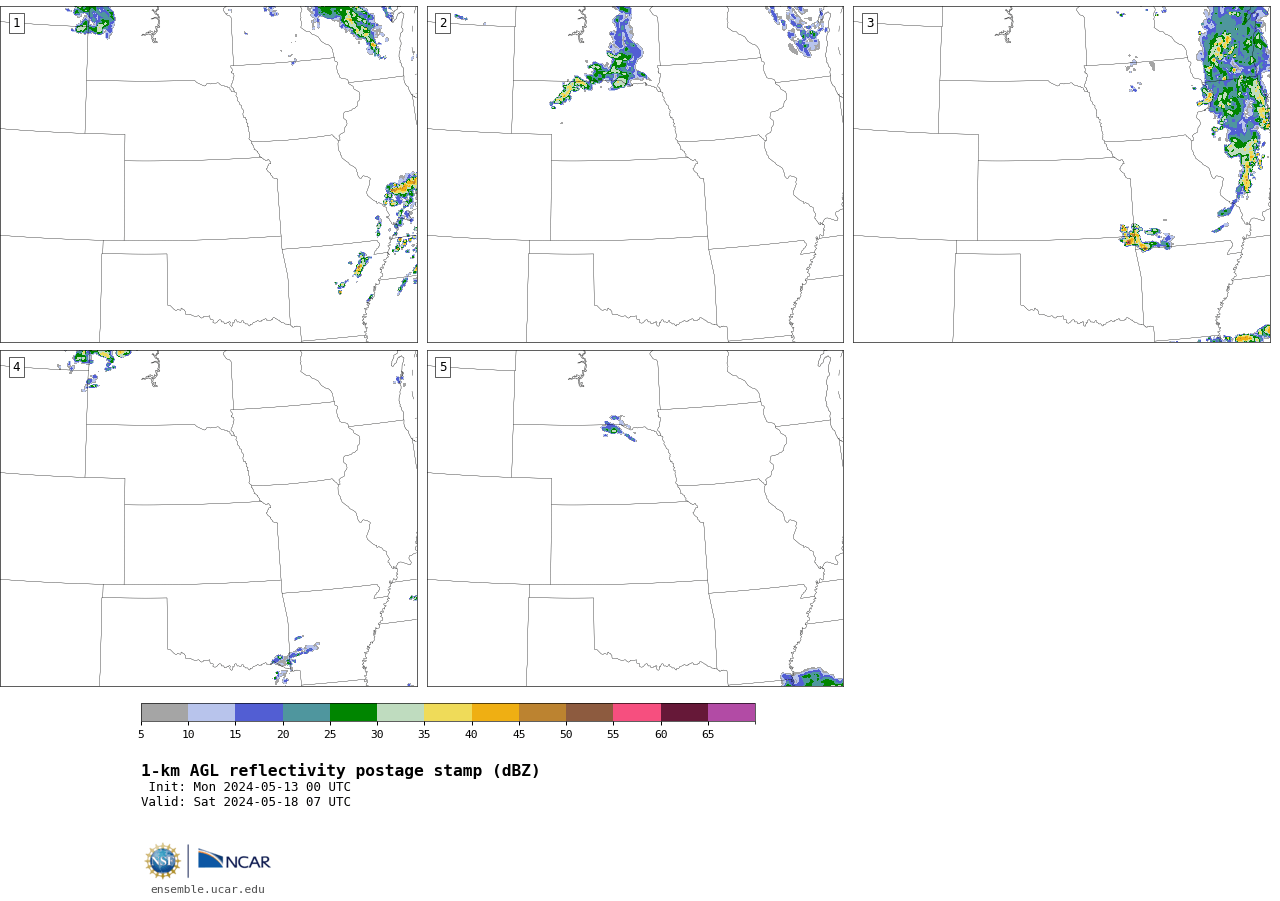The image size is (1280, 901).
Task: Click the panel number 1 label box
Action: 16,23
